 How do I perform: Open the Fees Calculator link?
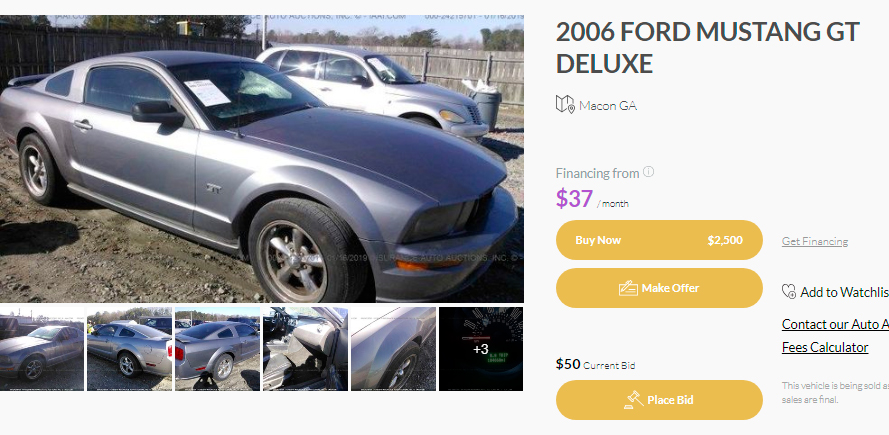tap(825, 347)
